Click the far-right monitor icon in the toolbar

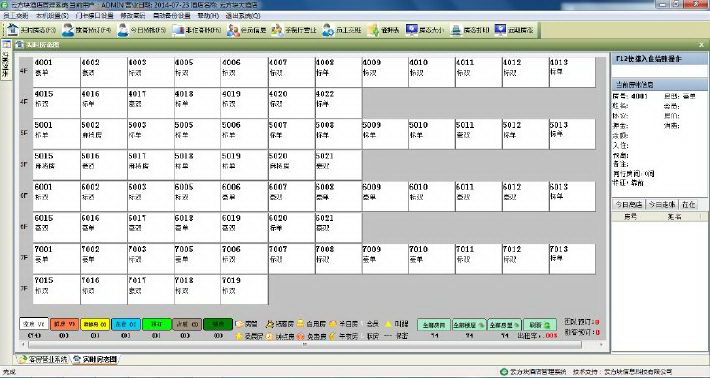(x=500, y=30)
